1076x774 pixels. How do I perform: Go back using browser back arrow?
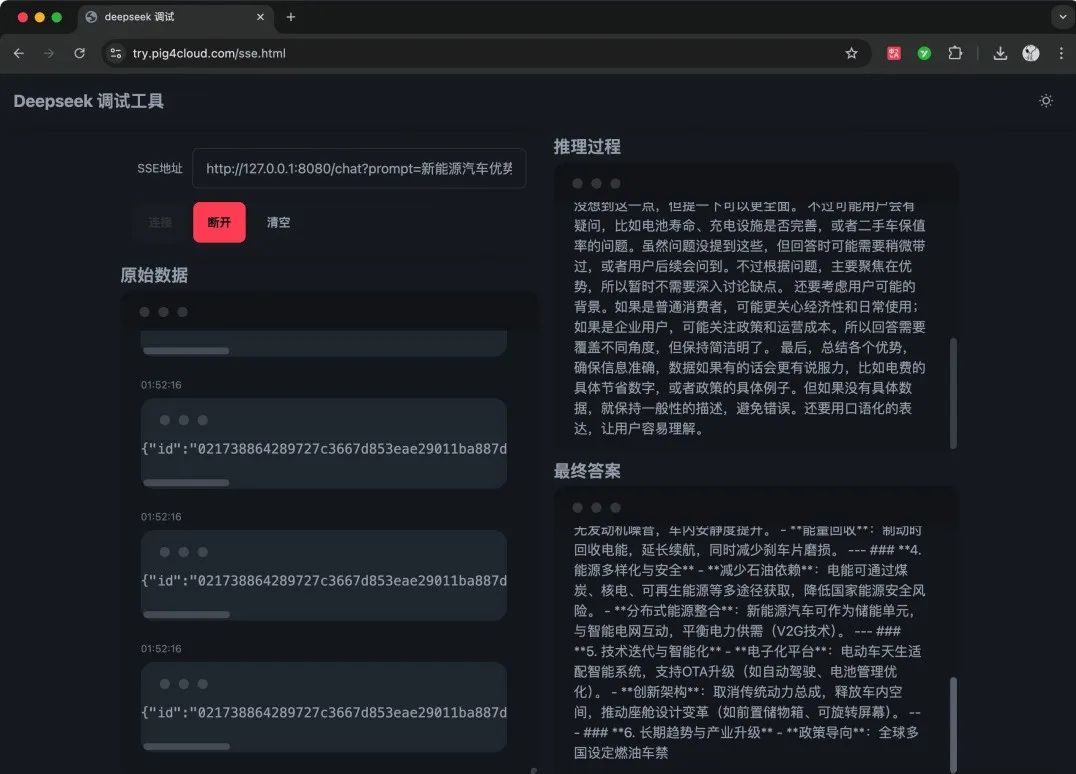click(19, 54)
